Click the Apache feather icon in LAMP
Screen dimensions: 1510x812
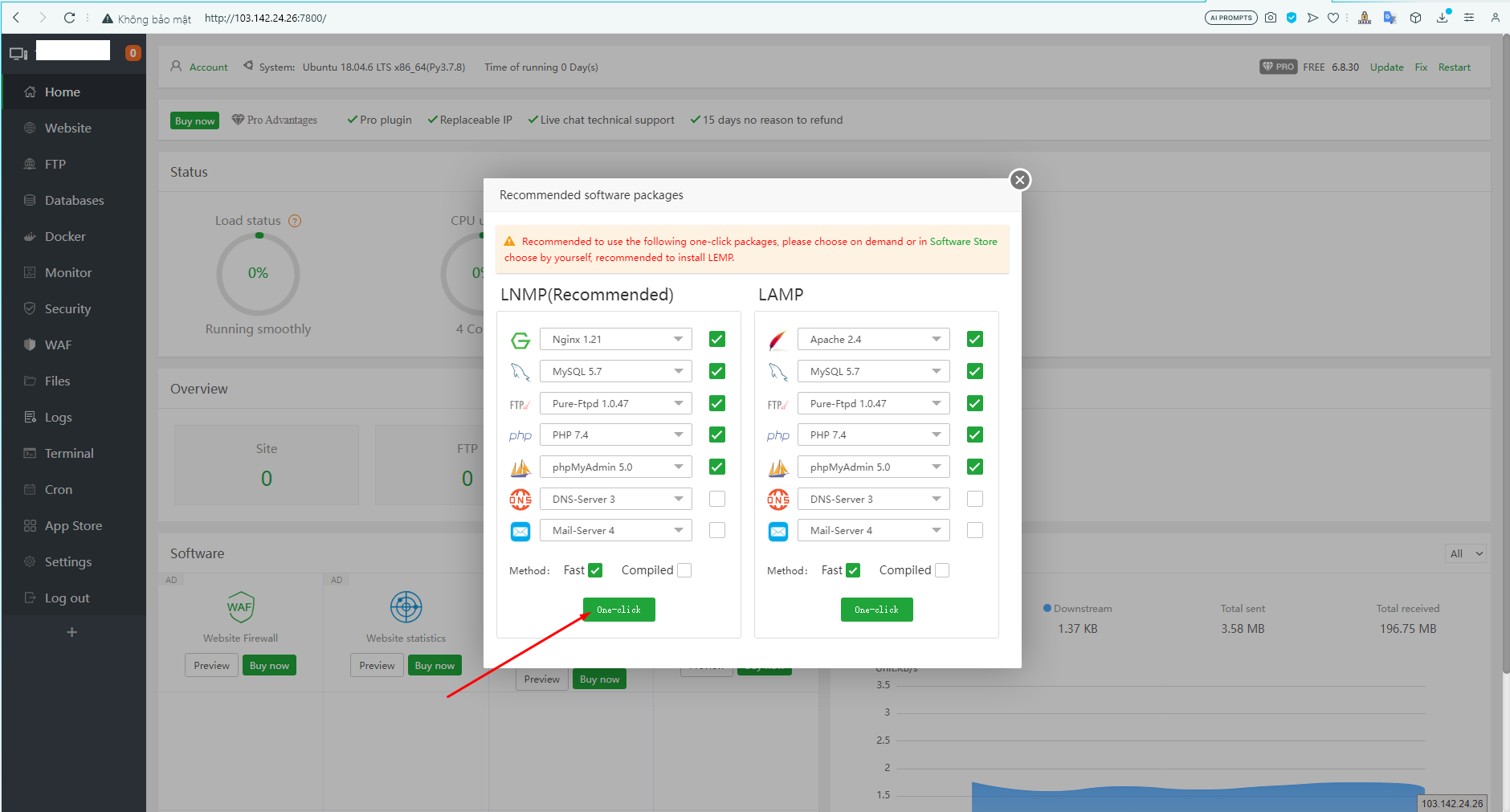pyautogui.click(x=778, y=341)
